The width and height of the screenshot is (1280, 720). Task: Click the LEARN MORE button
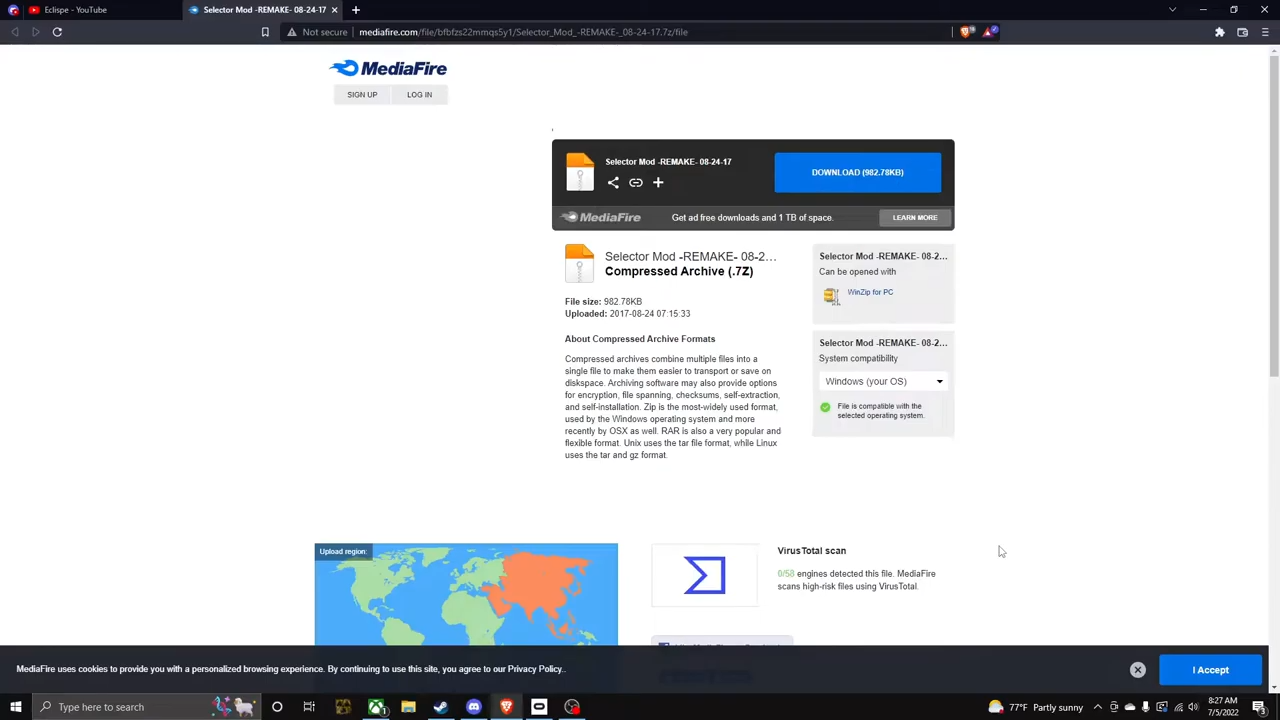[x=915, y=217]
